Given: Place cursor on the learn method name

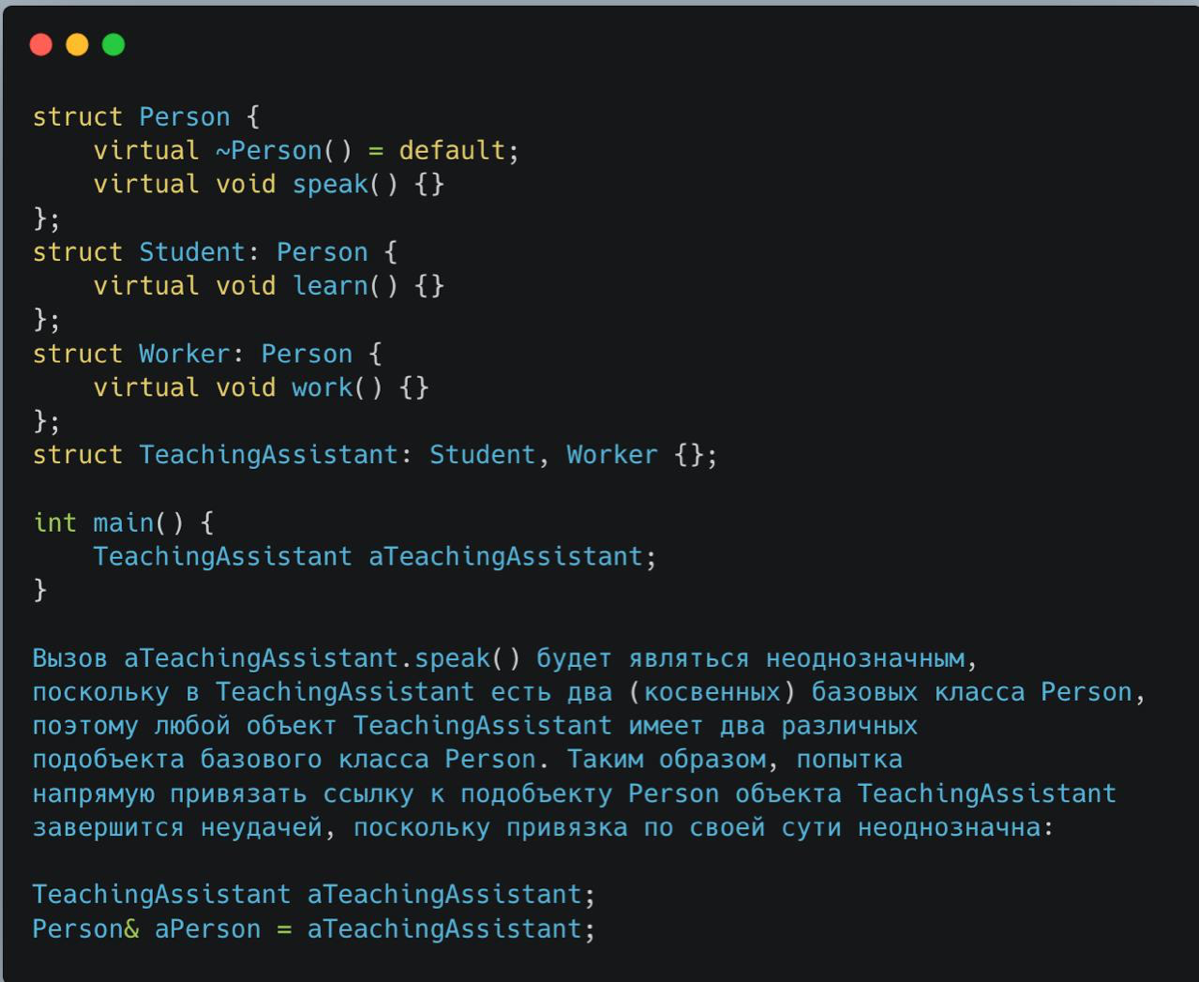Looking at the screenshot, I should [x=330, y=286].
